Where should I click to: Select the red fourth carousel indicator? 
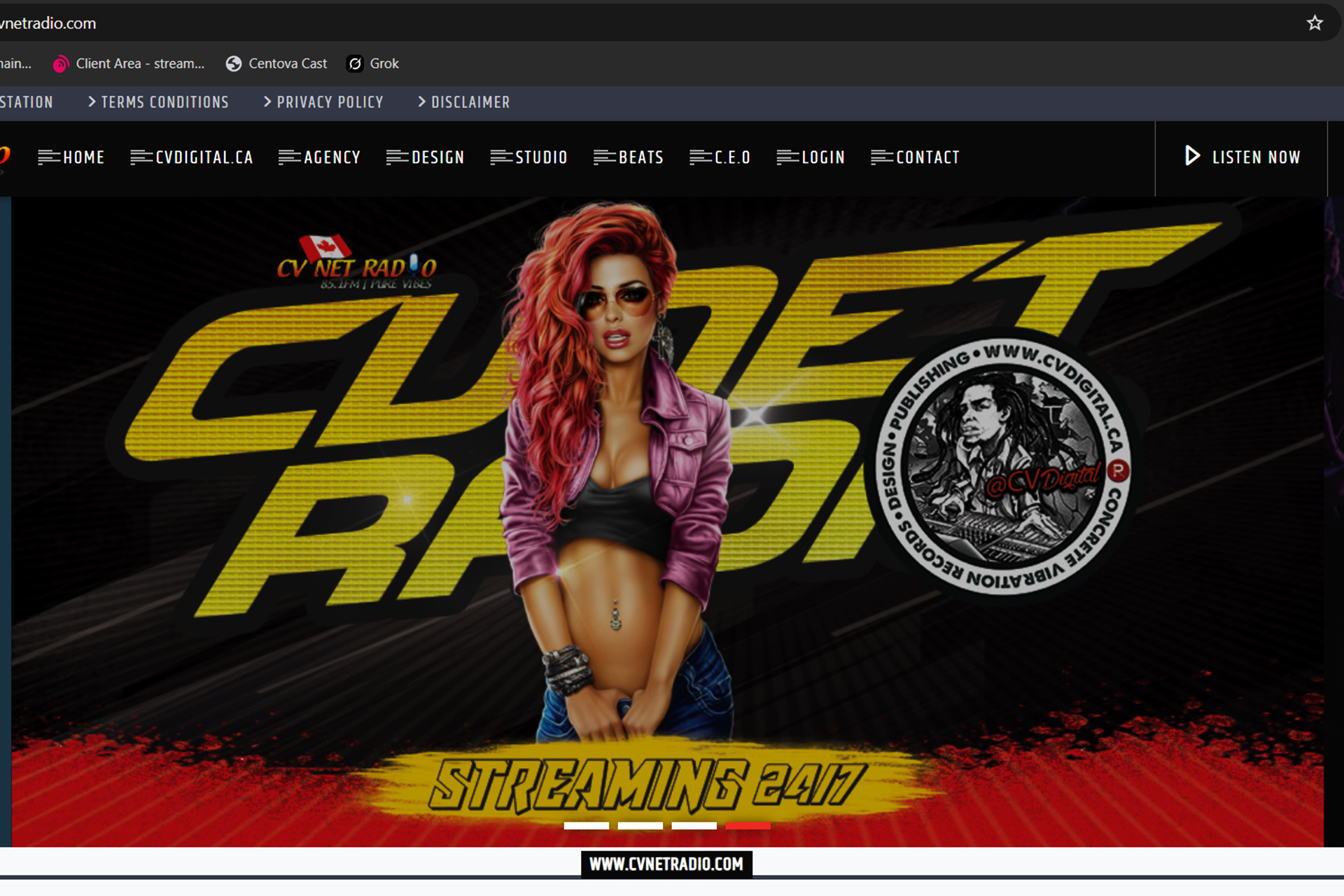tap(748, 826)
